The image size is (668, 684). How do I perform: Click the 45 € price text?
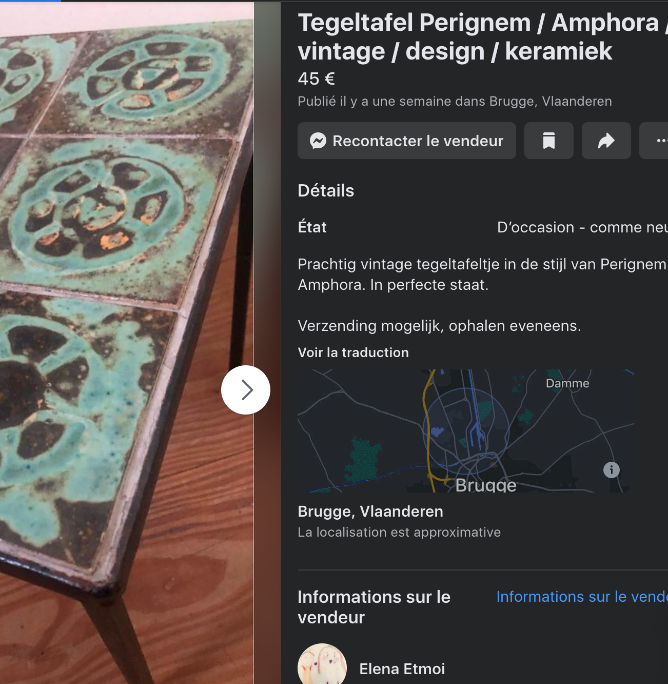point(316,79)
